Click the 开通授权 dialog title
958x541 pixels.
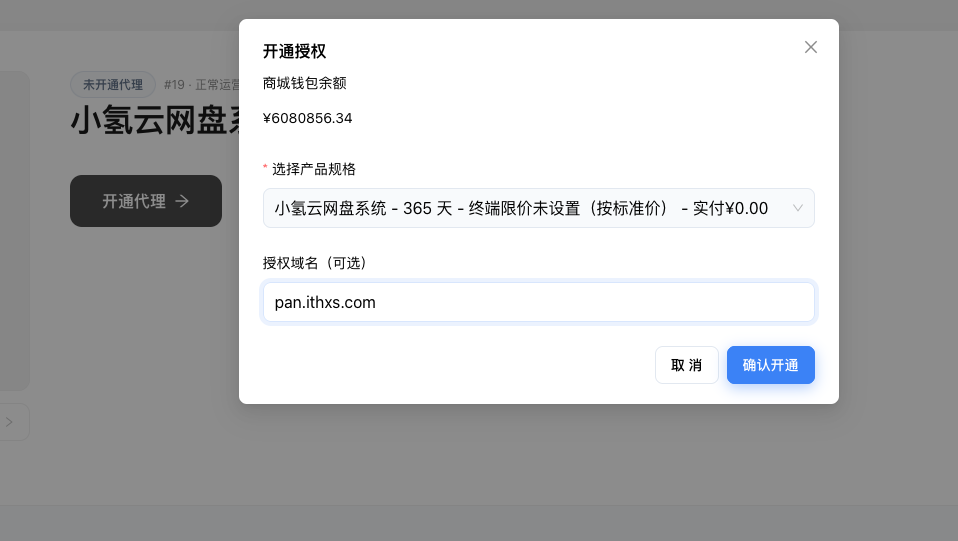point(294,51)
